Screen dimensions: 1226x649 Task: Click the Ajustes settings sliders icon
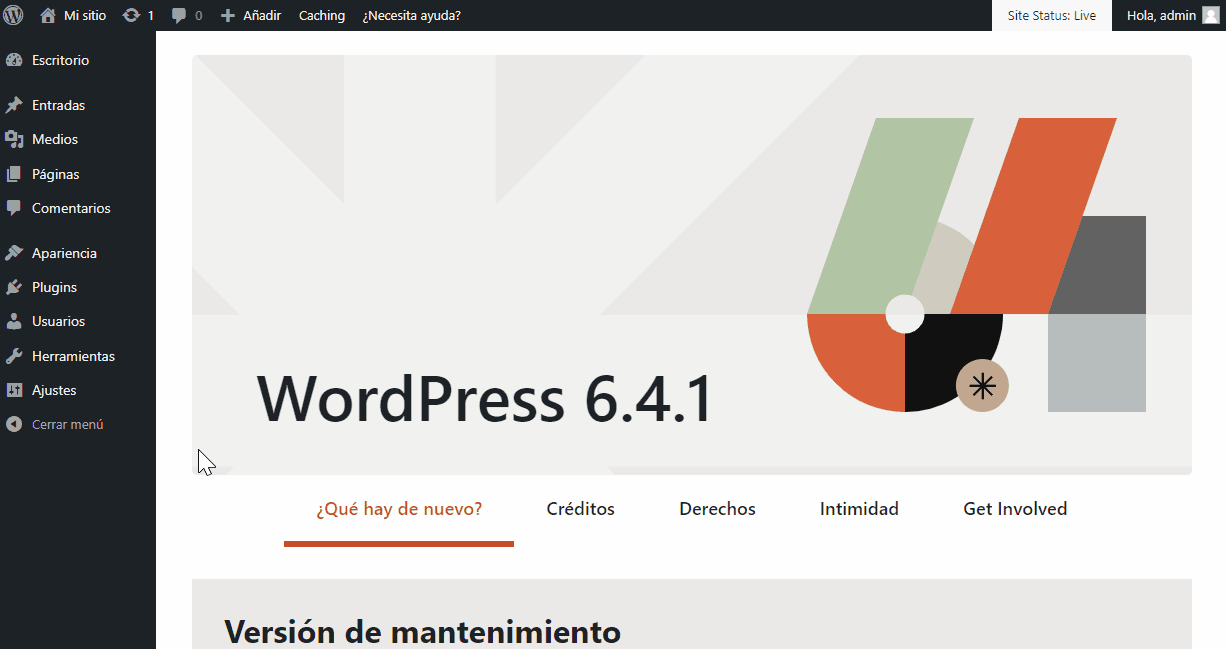coord(14,390)
